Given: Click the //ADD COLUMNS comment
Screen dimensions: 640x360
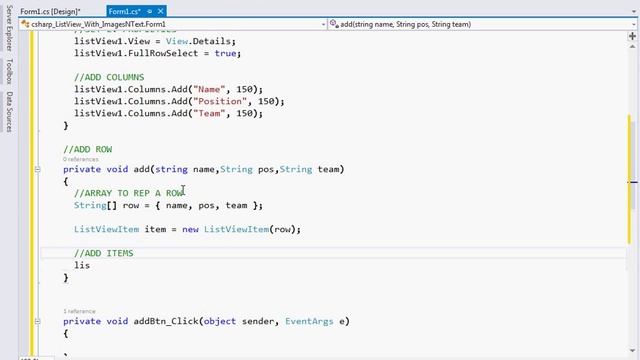Looking at the screenshot, I should click(109, 77).
